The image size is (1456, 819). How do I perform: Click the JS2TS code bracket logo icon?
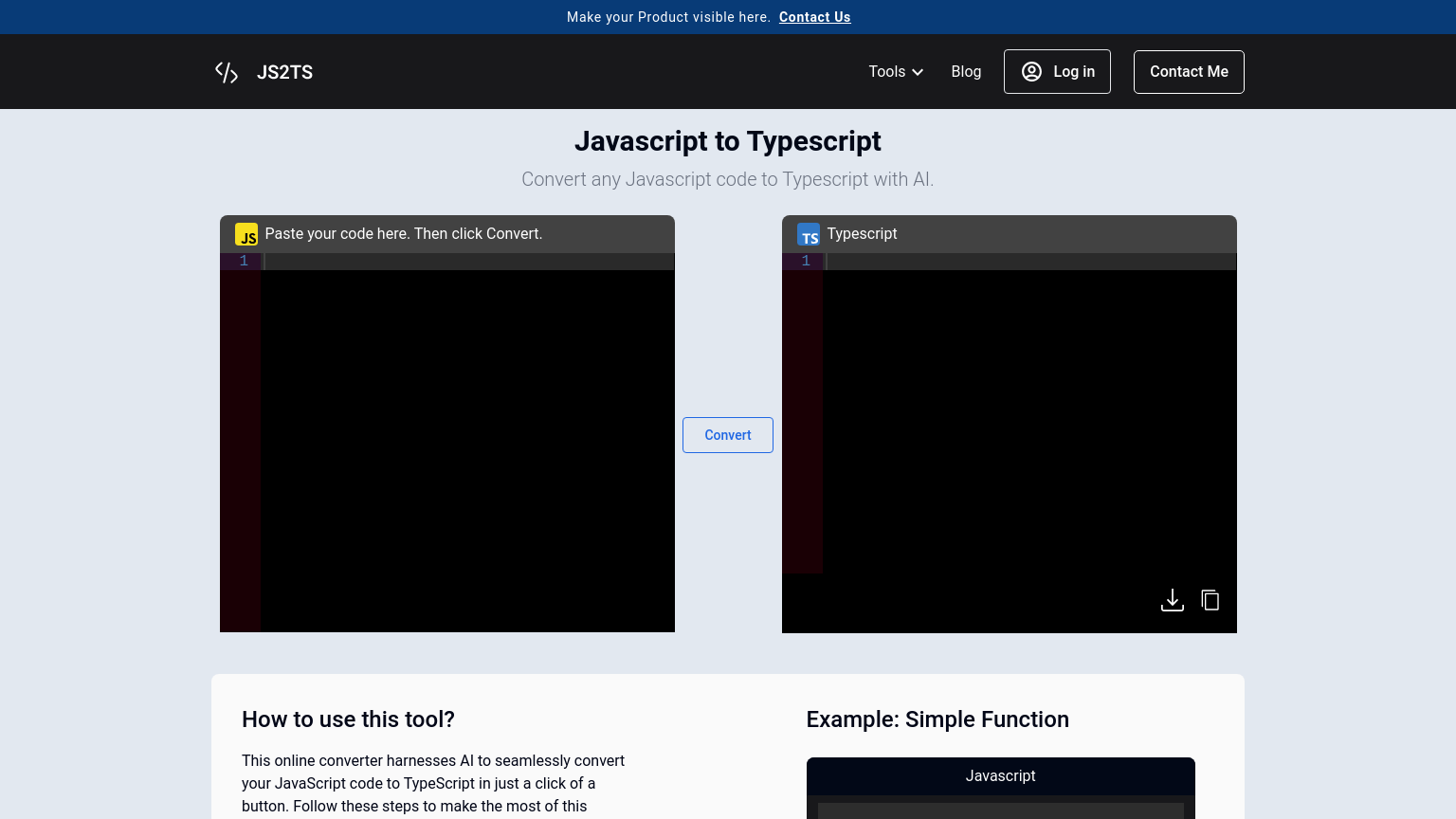[227, 72]
